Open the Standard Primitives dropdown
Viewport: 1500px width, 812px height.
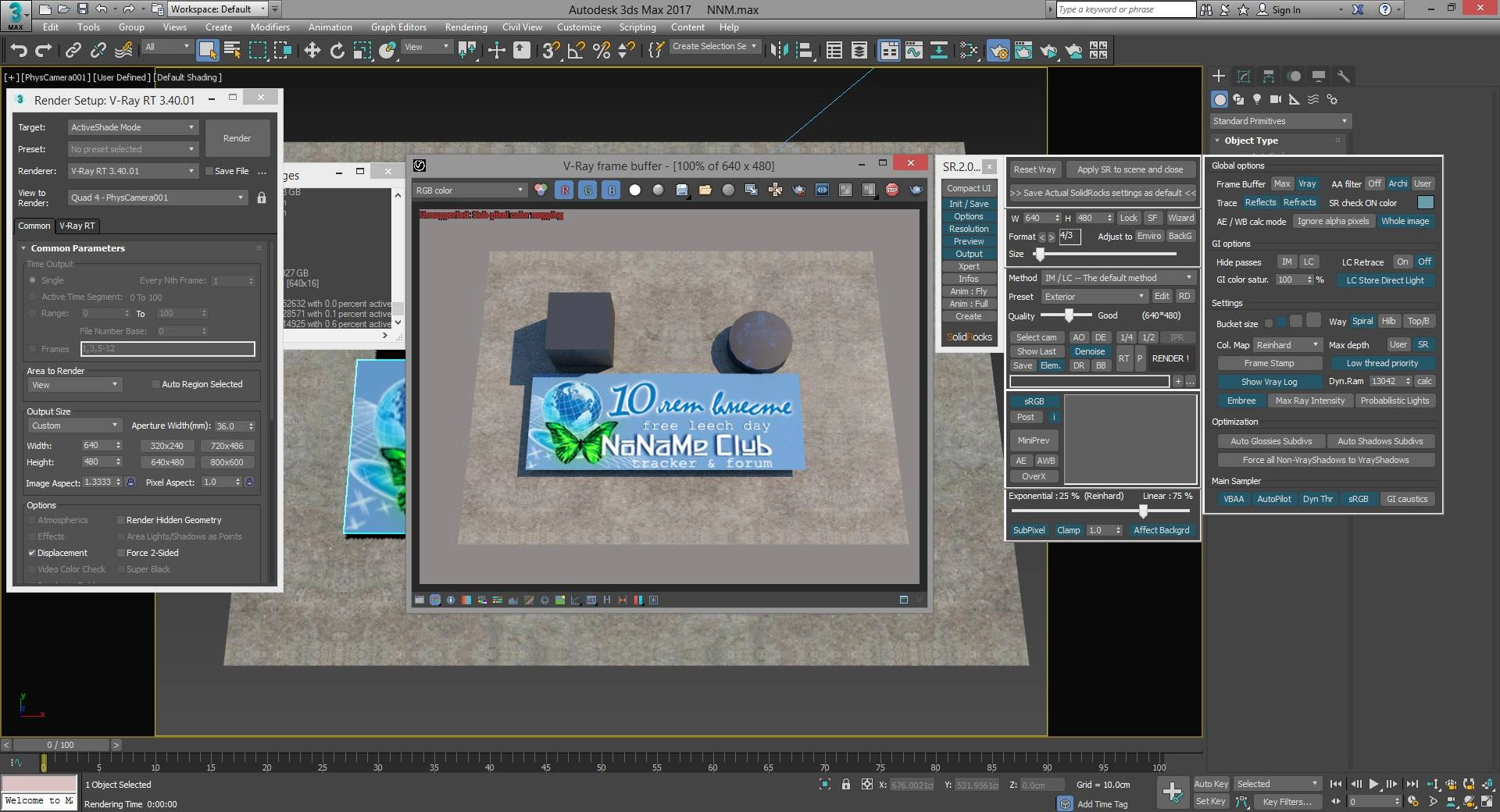1280,121
